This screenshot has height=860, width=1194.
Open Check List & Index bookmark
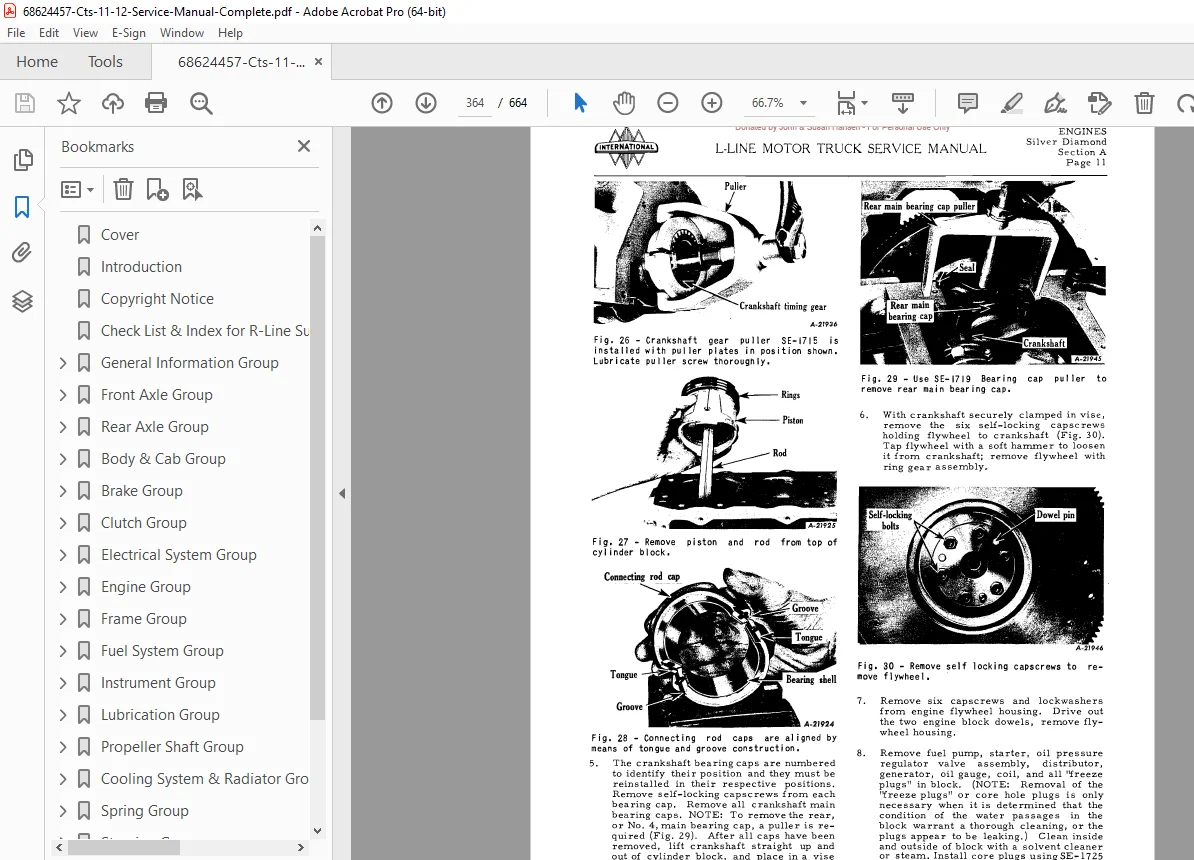pyautogui.click(x=205, y=331)
